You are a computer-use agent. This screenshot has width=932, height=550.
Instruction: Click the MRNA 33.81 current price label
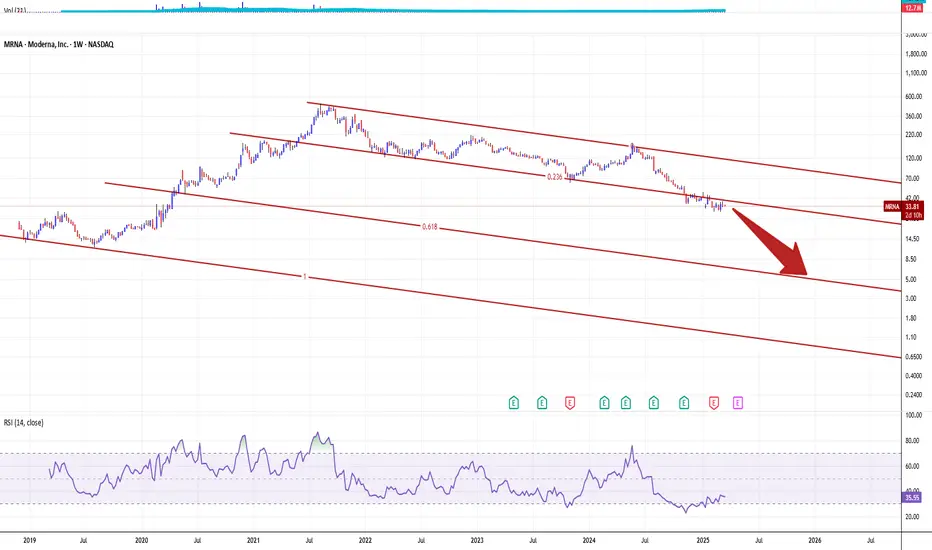click(903, 206)
